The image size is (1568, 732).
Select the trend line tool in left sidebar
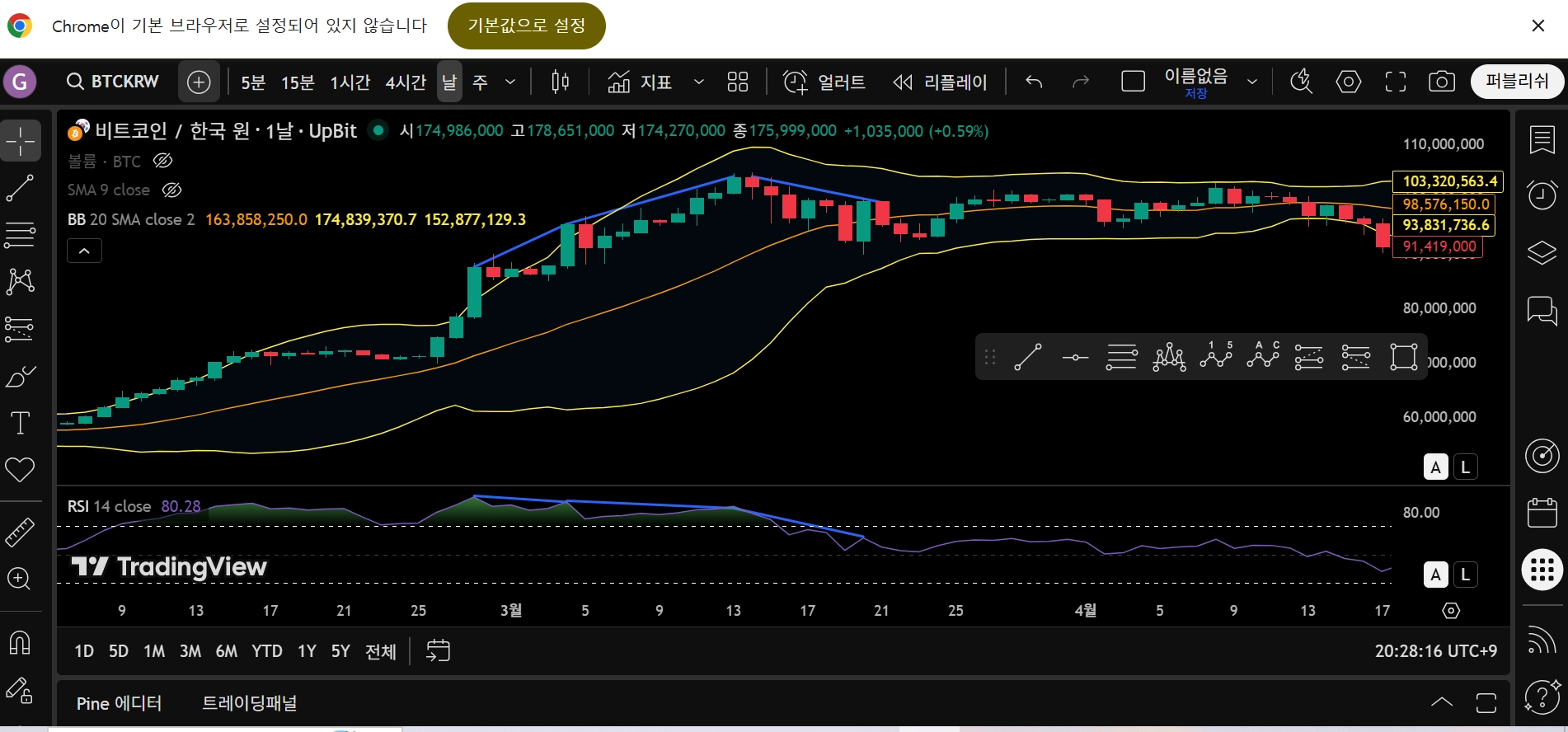coord(20,188)
